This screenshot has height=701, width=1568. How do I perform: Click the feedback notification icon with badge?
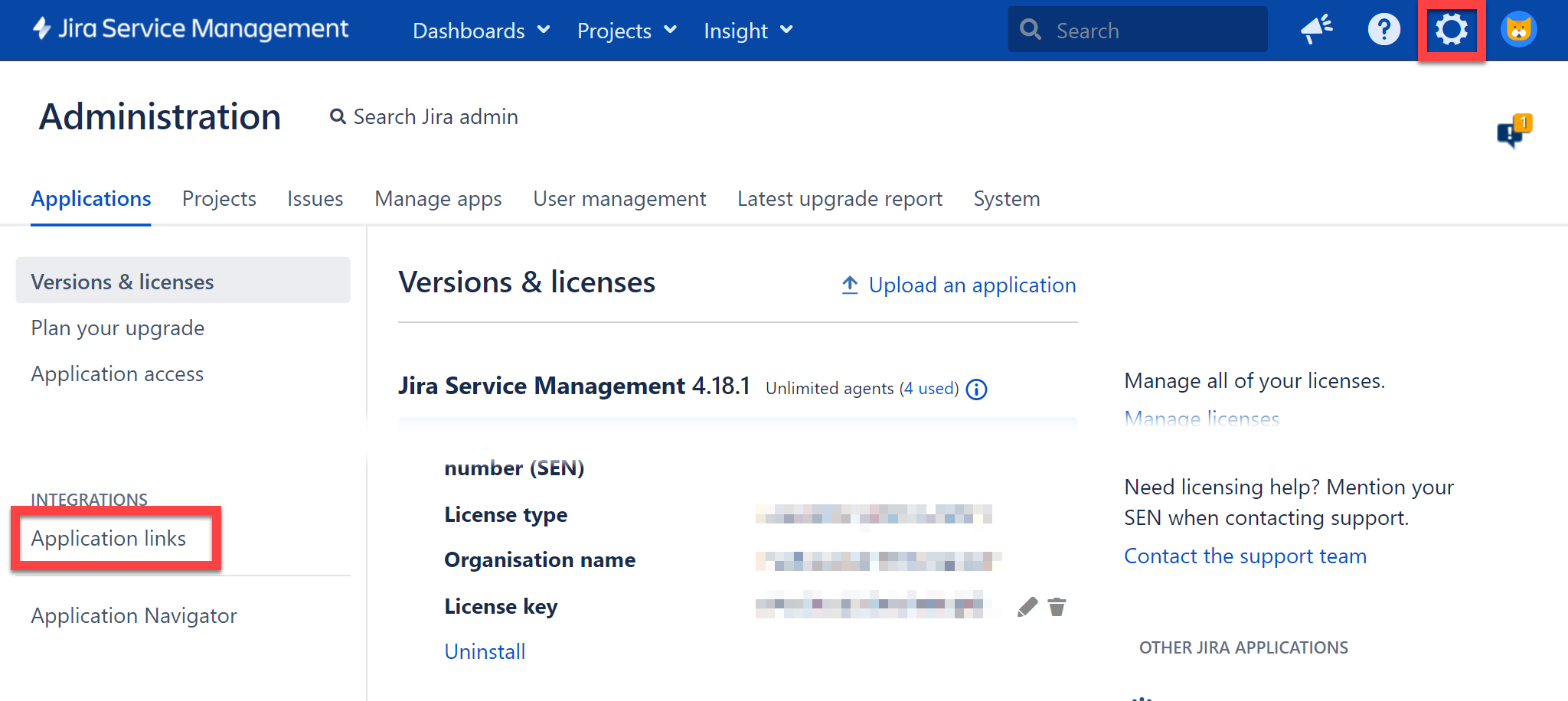coord(1514,132)
